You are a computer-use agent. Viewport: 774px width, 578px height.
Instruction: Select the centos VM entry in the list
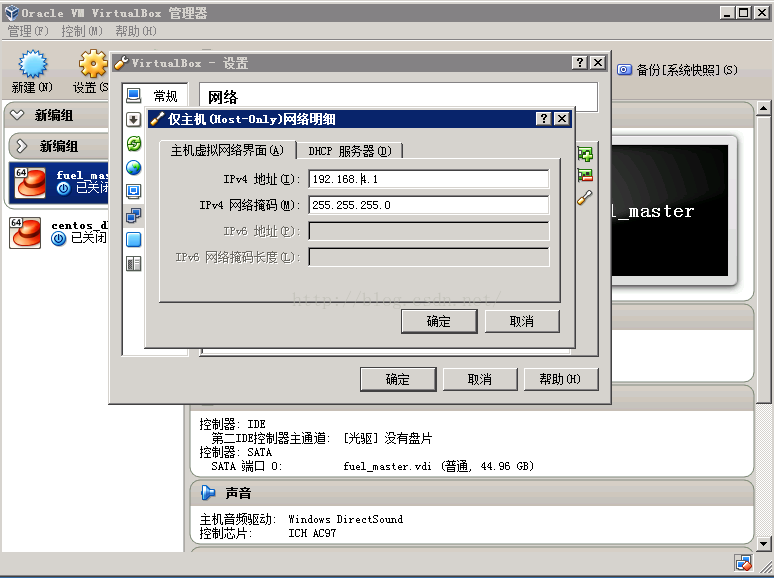point(58,232)
